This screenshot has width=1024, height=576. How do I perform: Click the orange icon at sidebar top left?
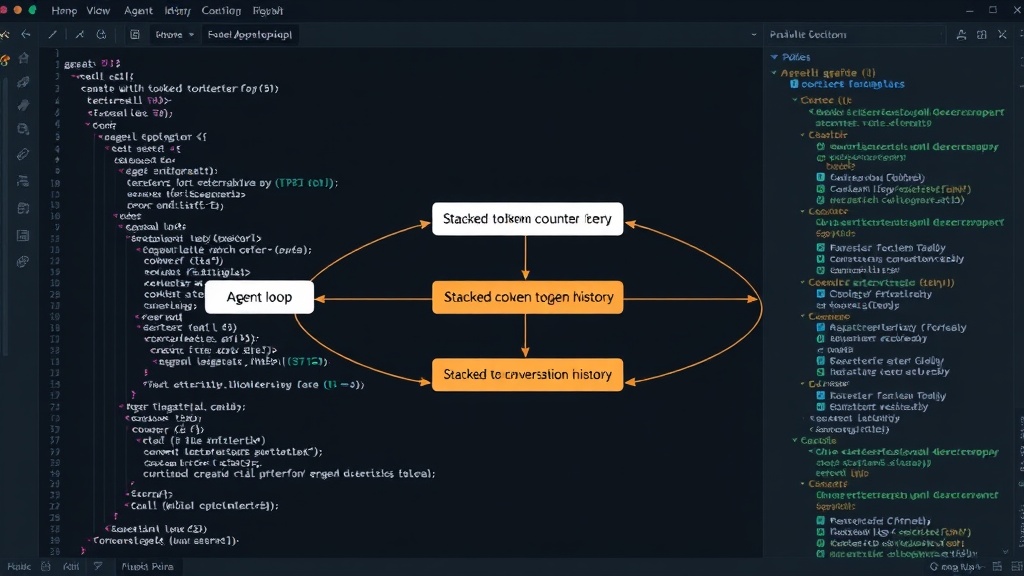pos(5,61)
